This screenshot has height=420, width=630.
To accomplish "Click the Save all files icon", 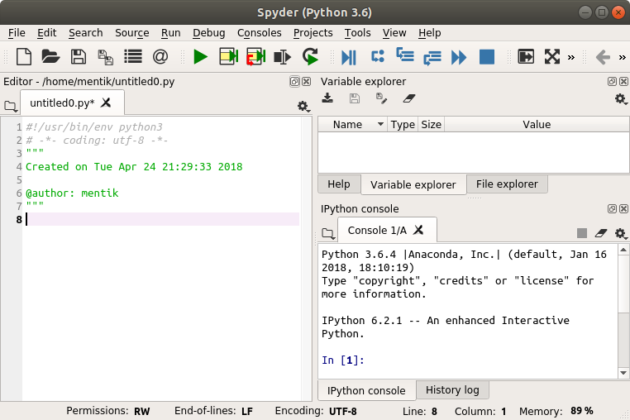I will tap(105, 57).
